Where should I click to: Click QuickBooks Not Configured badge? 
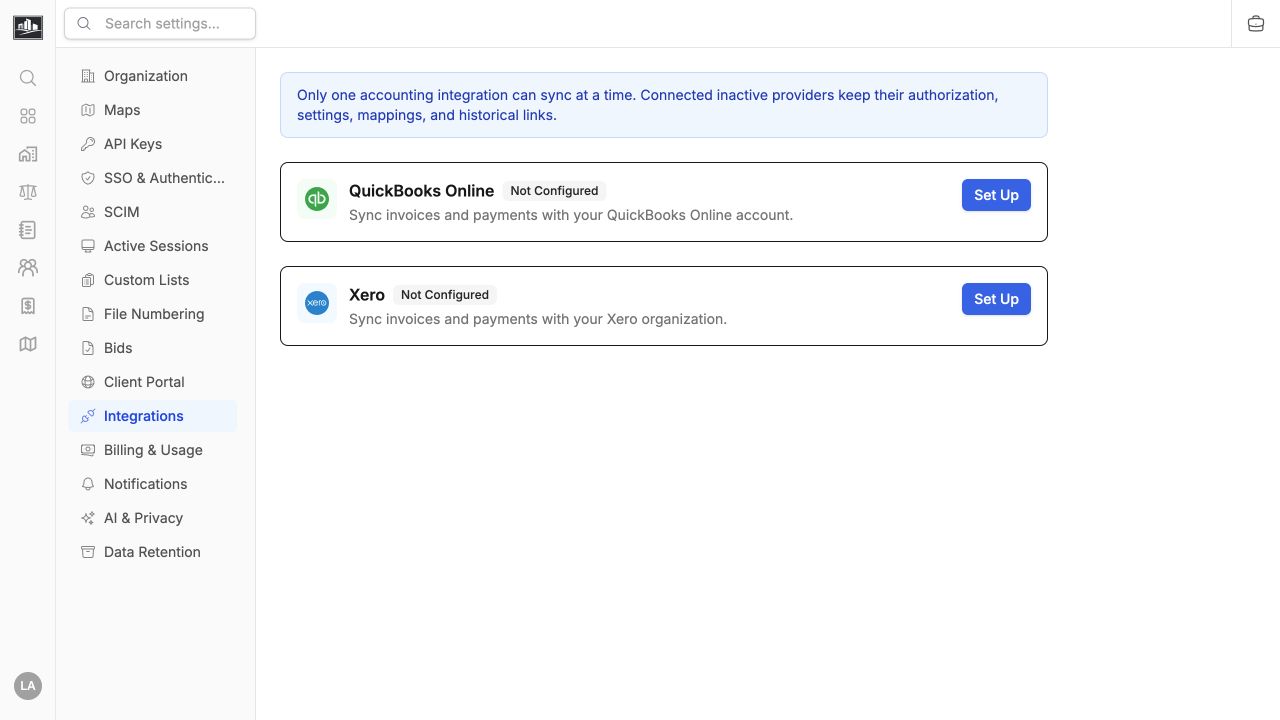(554, 191)
